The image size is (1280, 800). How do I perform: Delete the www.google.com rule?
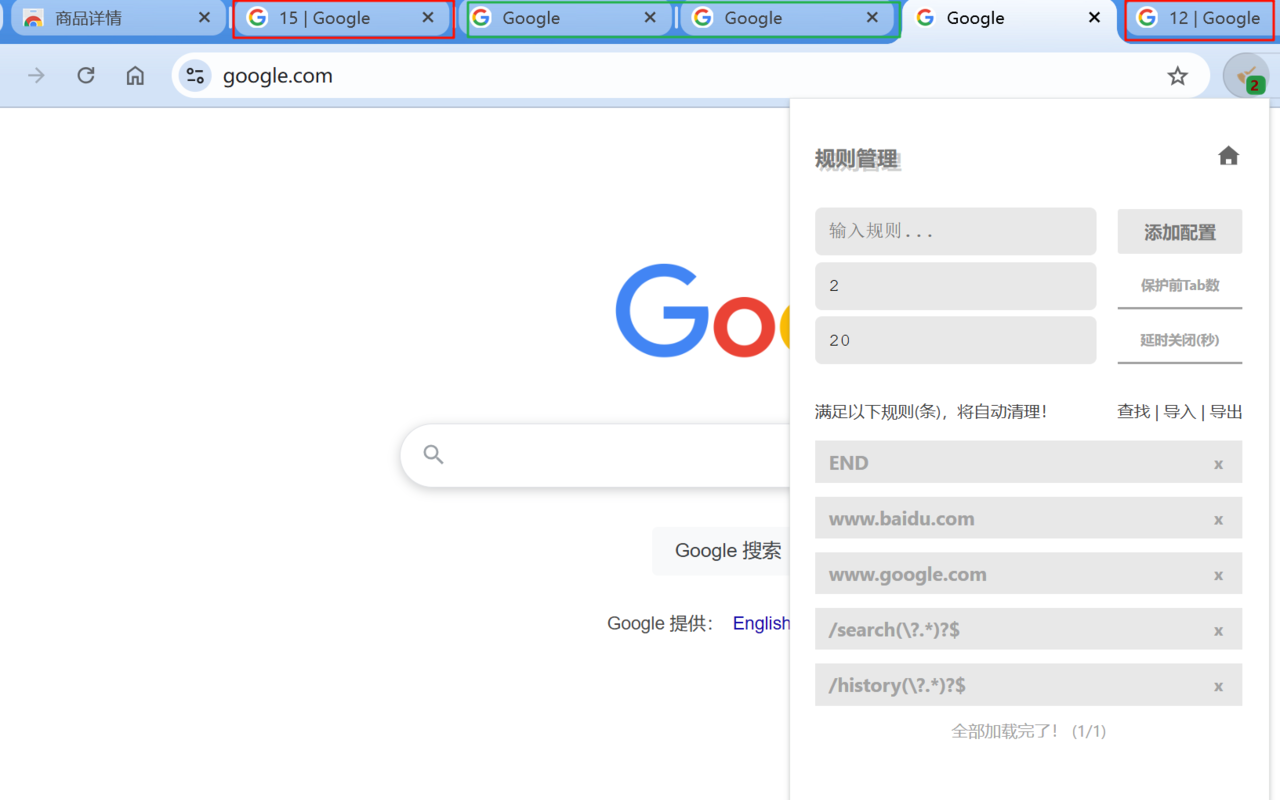pos(1218,575)
